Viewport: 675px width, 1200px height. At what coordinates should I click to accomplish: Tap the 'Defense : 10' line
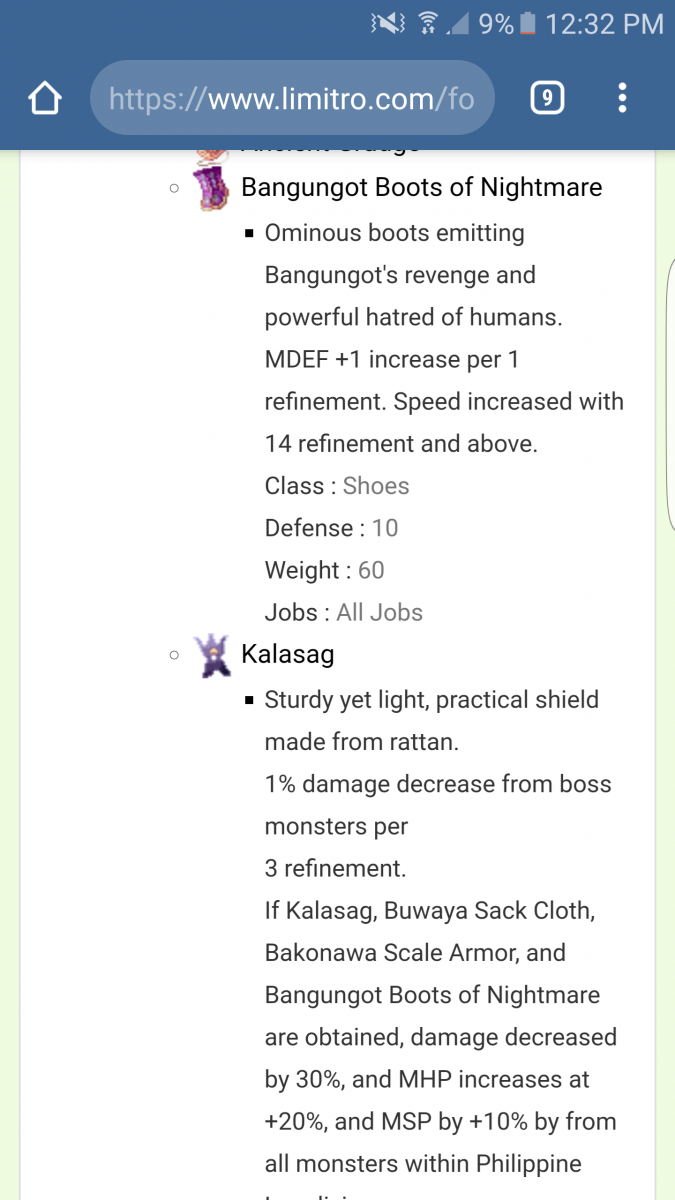point(331,528)
